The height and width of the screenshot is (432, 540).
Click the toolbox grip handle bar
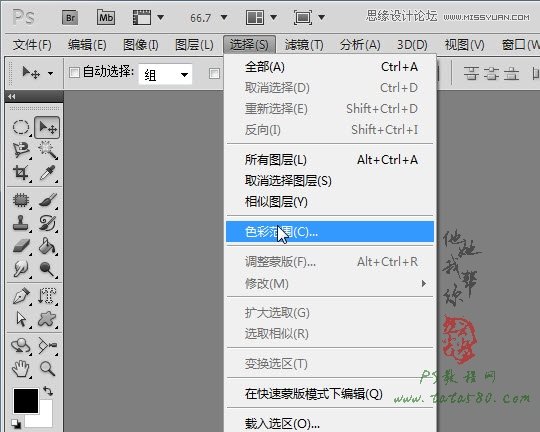(x=34, y=109)
